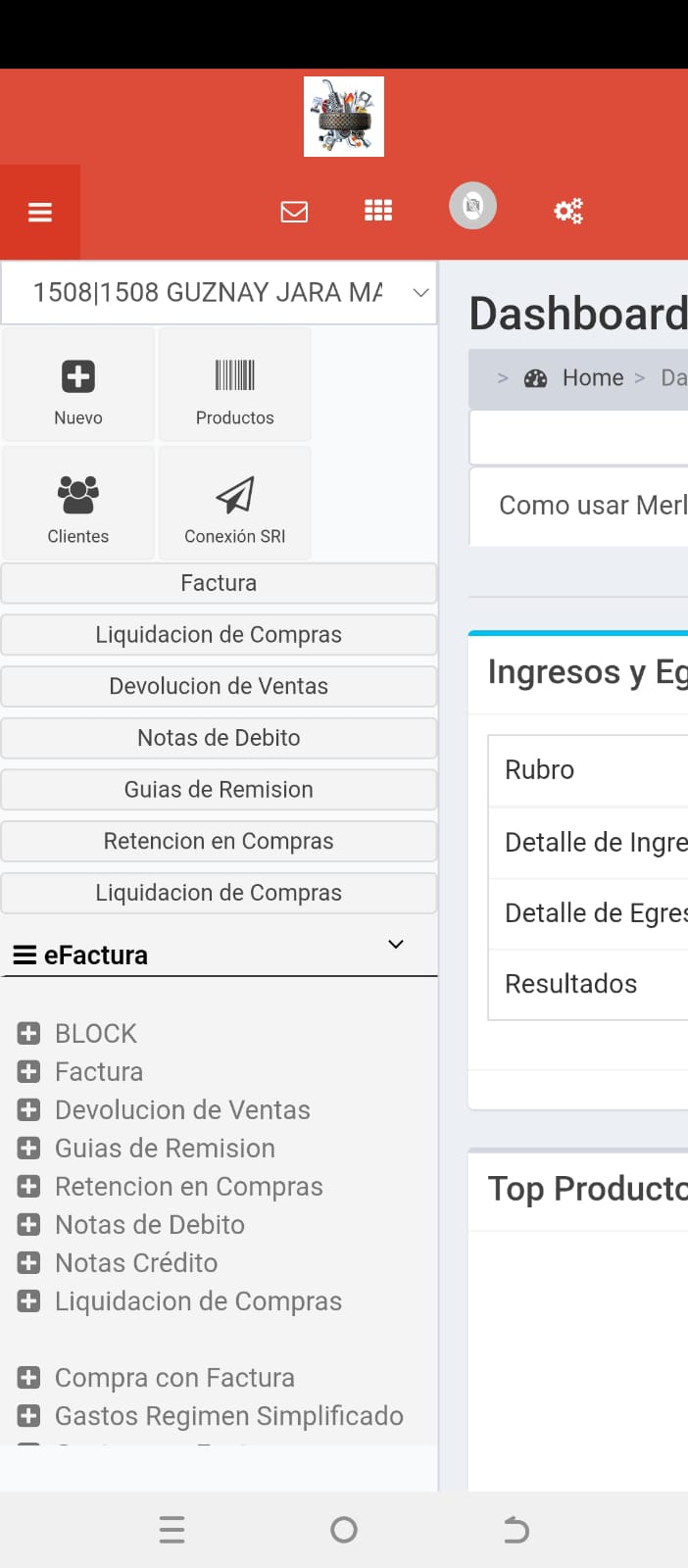Go to Home breadcrumb link
The width and height of the screenshot is (688, 1568).
[x=592, y=378]
